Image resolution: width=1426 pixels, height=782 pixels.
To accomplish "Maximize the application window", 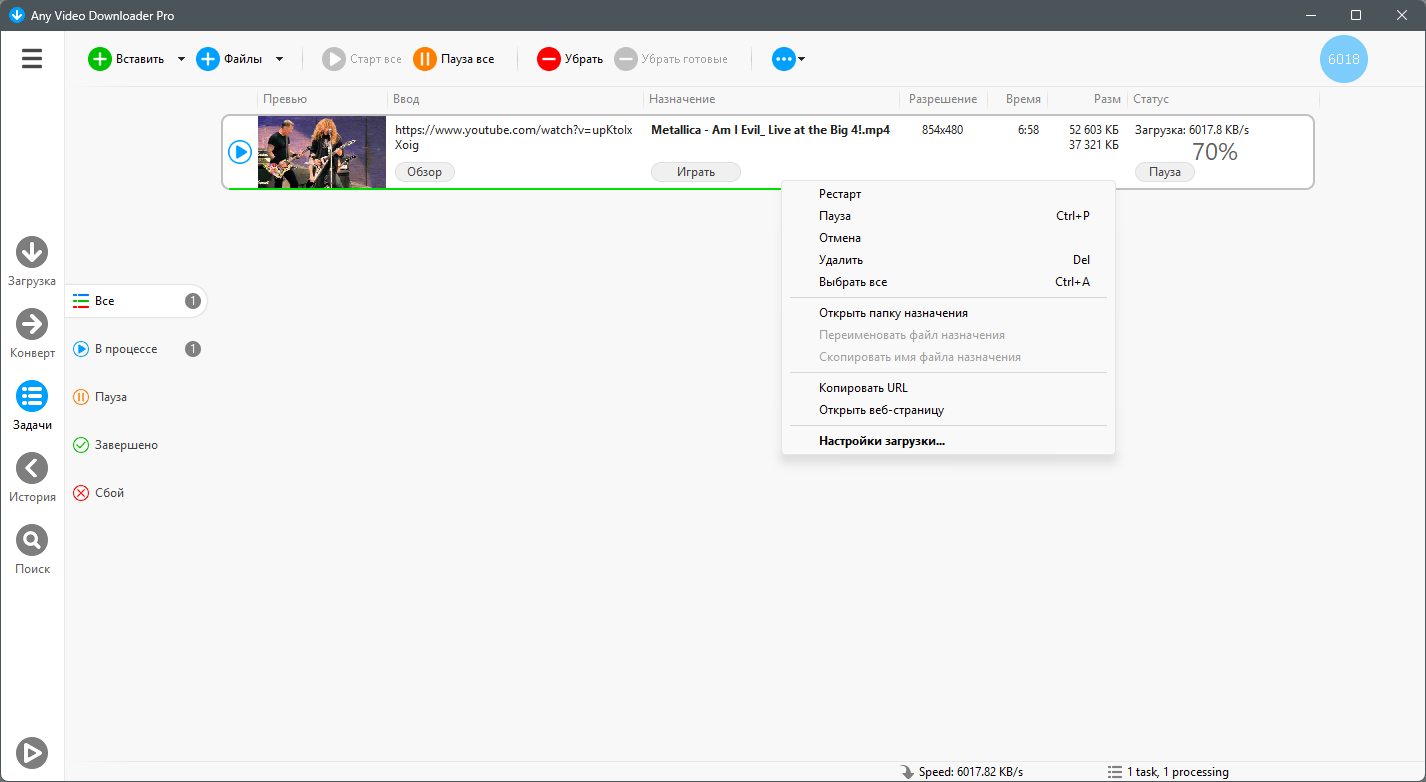I will pyautogui.click(x=1356, y=15).
